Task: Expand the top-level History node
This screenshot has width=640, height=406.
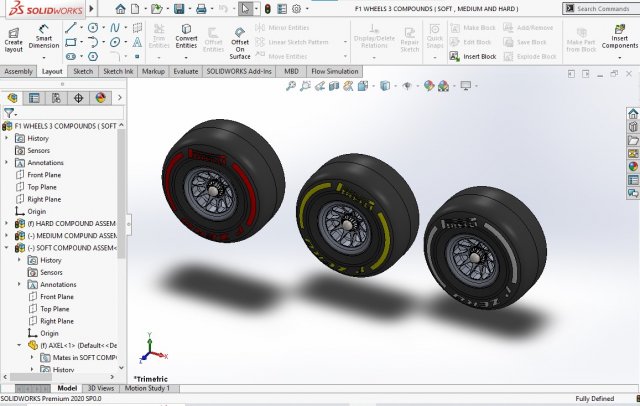Action: click(x=6, y=138)
